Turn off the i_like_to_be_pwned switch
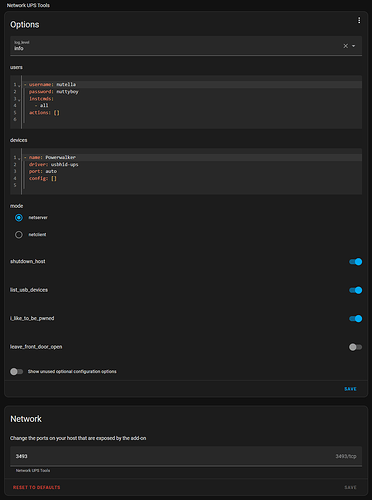This screenshot has height=500, width=372. (355, 319)
